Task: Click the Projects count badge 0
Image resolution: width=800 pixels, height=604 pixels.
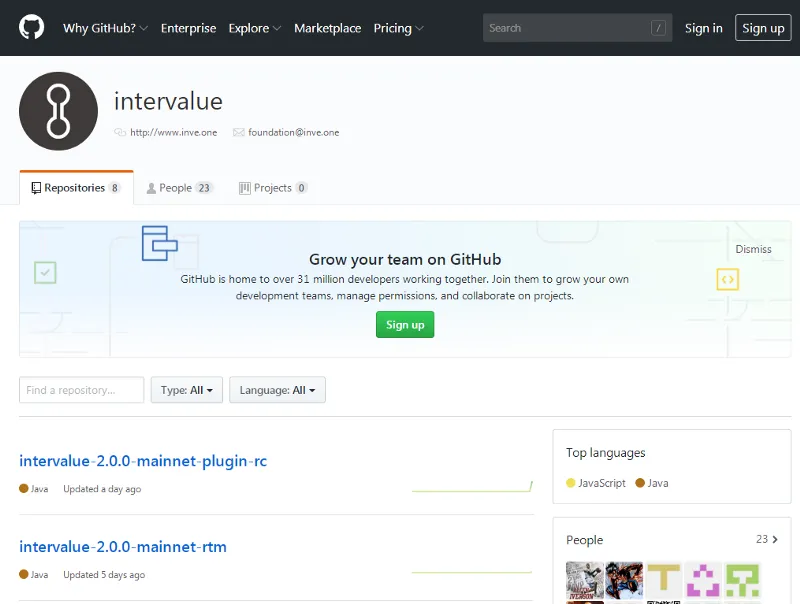Action: (x=302, y=188)
